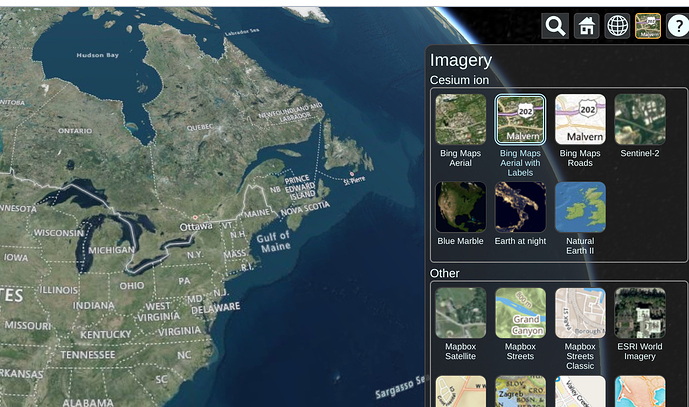
Task: Choose Natural Earth II imagery
Action: [x=580, y=207]
